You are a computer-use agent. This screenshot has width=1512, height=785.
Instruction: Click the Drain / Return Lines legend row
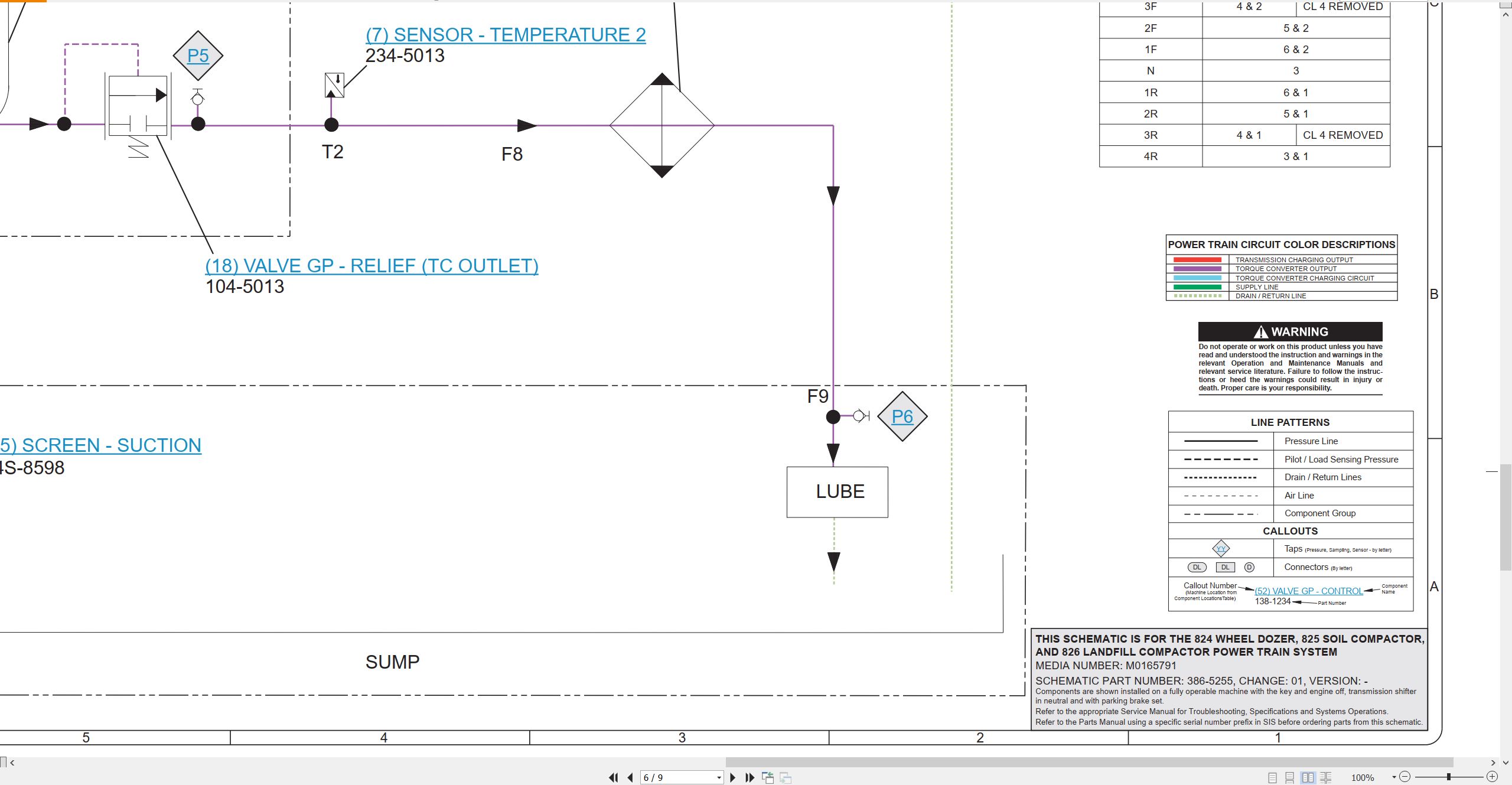[1291, 477]
